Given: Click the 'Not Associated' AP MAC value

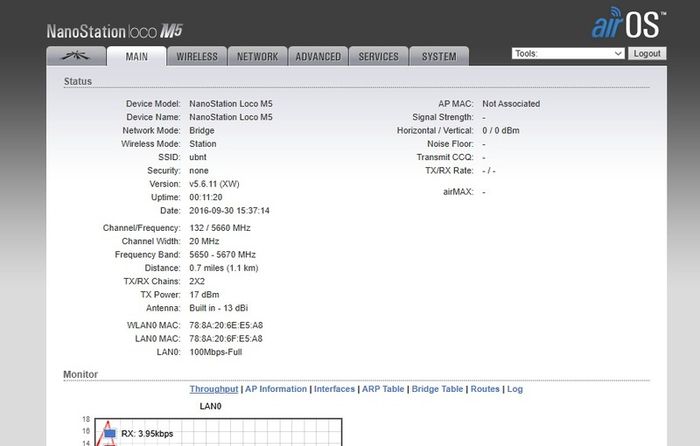Looking at the screenshot, I should coord(511,104).
